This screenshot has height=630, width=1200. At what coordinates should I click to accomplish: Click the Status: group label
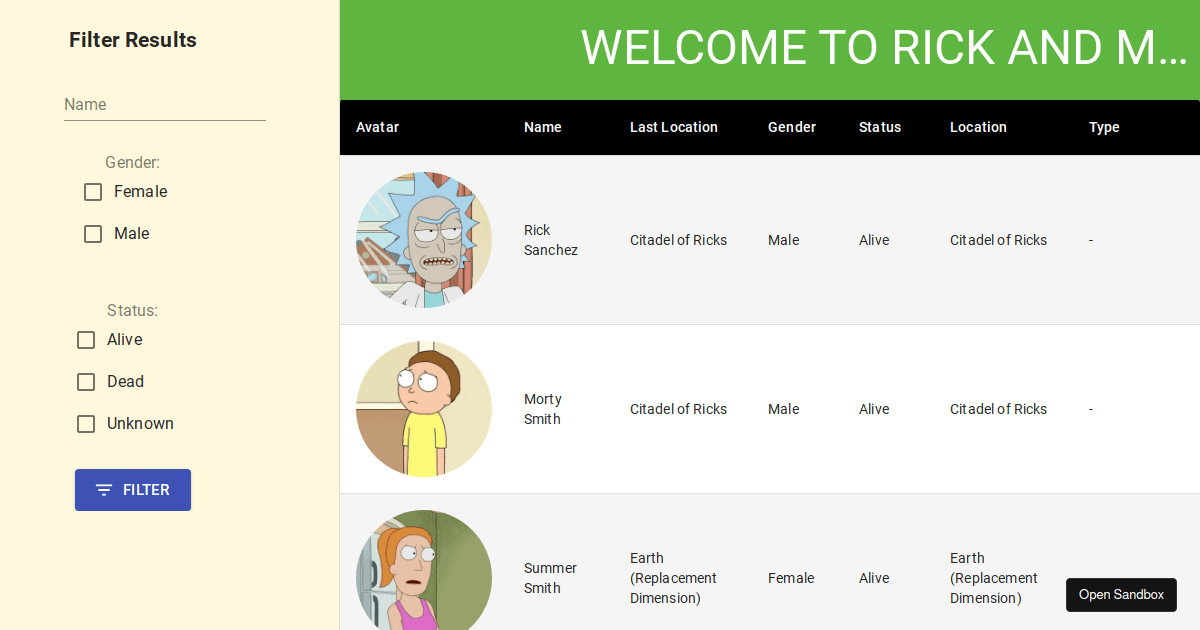pos(132,310)
